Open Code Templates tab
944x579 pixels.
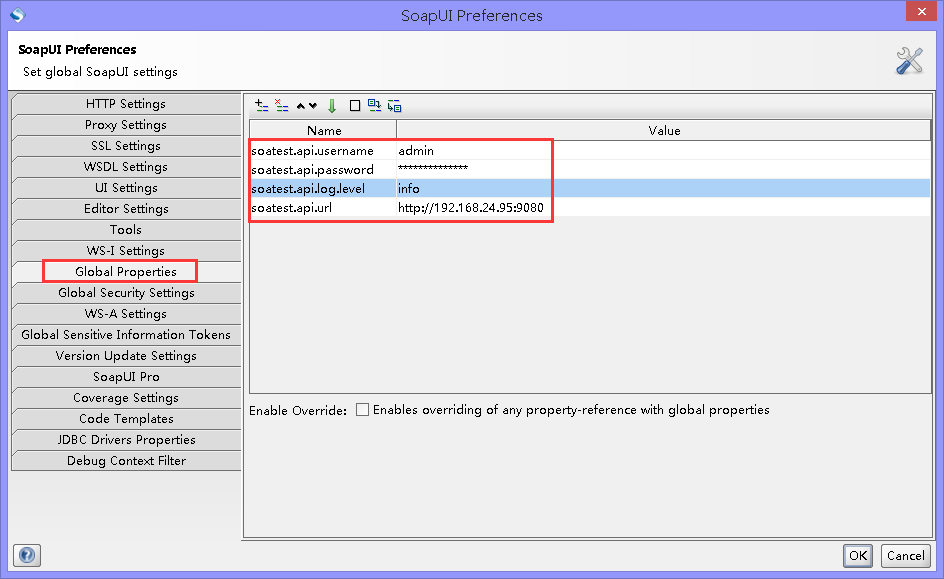126,419
